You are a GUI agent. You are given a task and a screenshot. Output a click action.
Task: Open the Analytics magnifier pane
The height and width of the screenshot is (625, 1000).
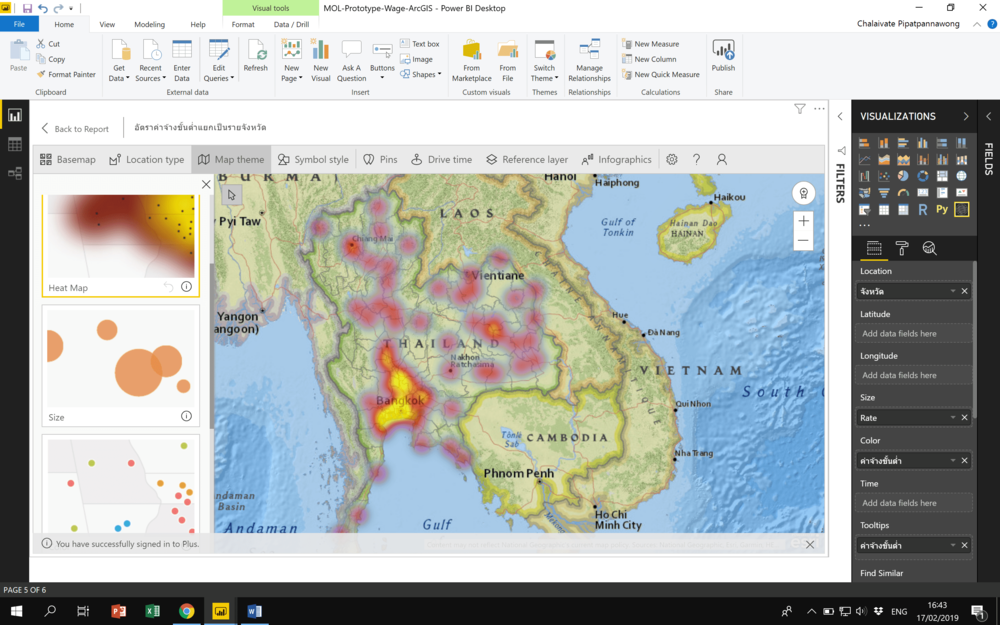(x=930, y=247)
